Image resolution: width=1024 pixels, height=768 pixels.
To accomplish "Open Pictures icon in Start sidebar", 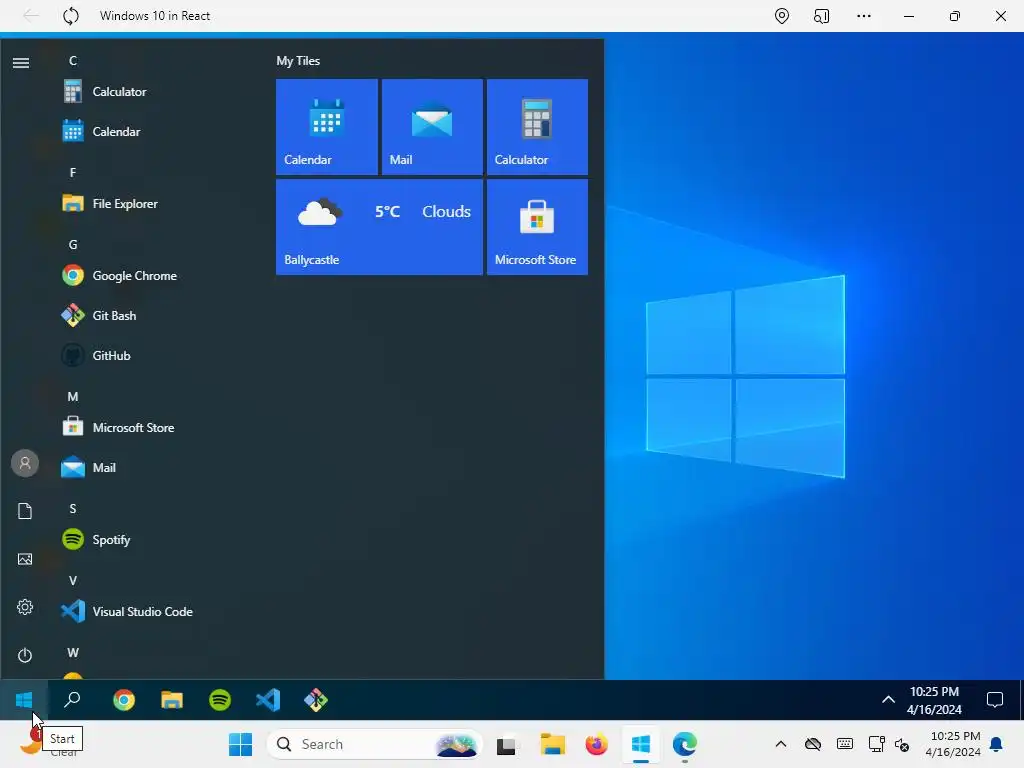I will click(x=25, y=559).
